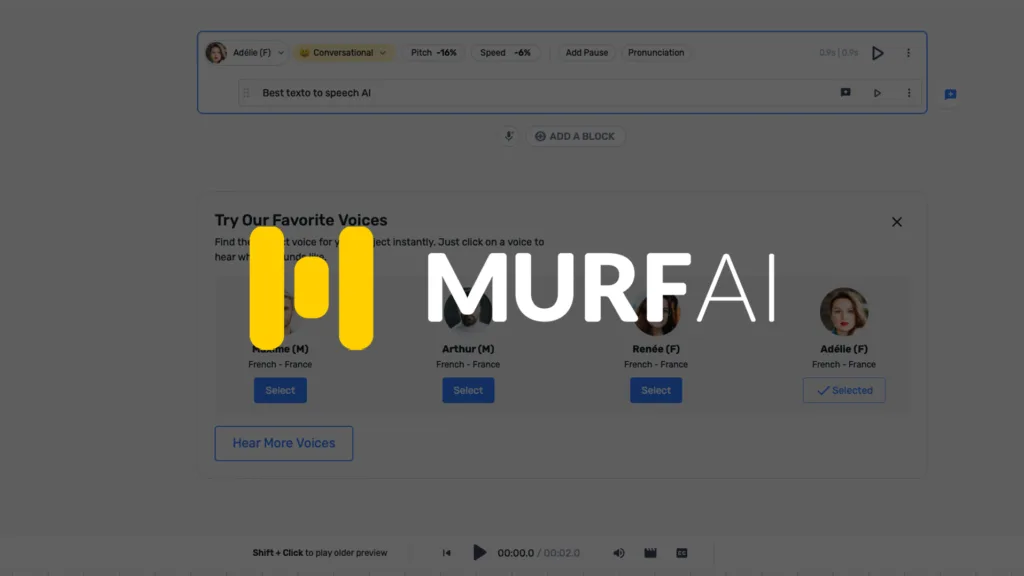The height and width of the screenshot is (576, 1024).
Task: Select the Arthur (M) voice
Action: (468, 391)
